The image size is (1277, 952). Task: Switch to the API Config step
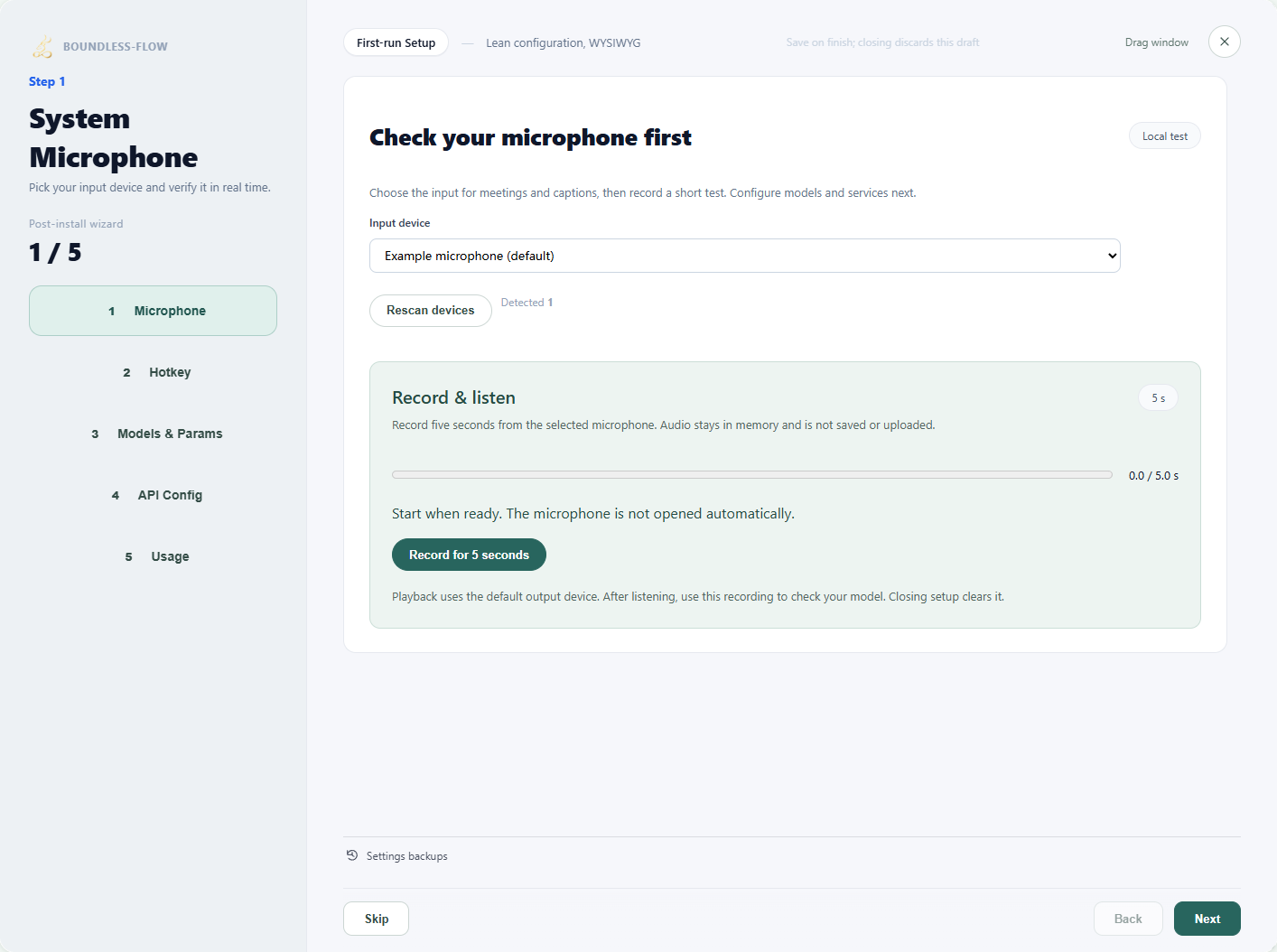point(153,495)
